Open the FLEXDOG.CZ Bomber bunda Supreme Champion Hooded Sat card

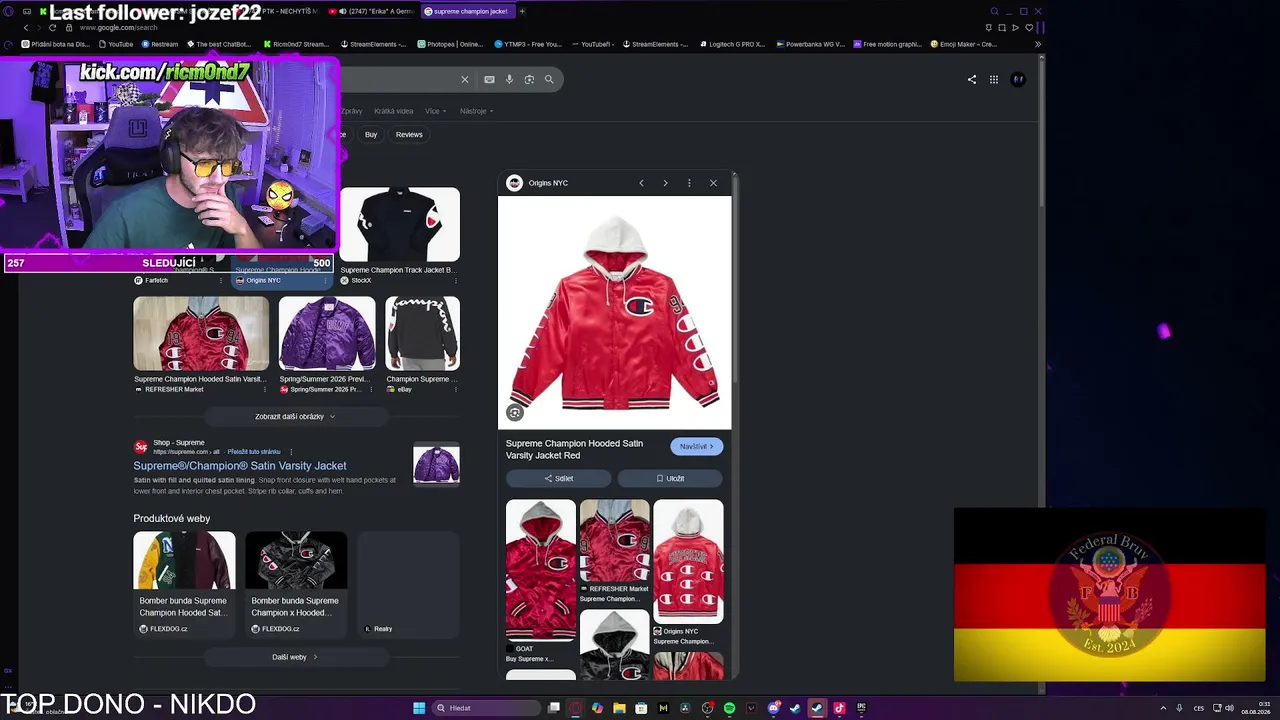coord(184,584)
